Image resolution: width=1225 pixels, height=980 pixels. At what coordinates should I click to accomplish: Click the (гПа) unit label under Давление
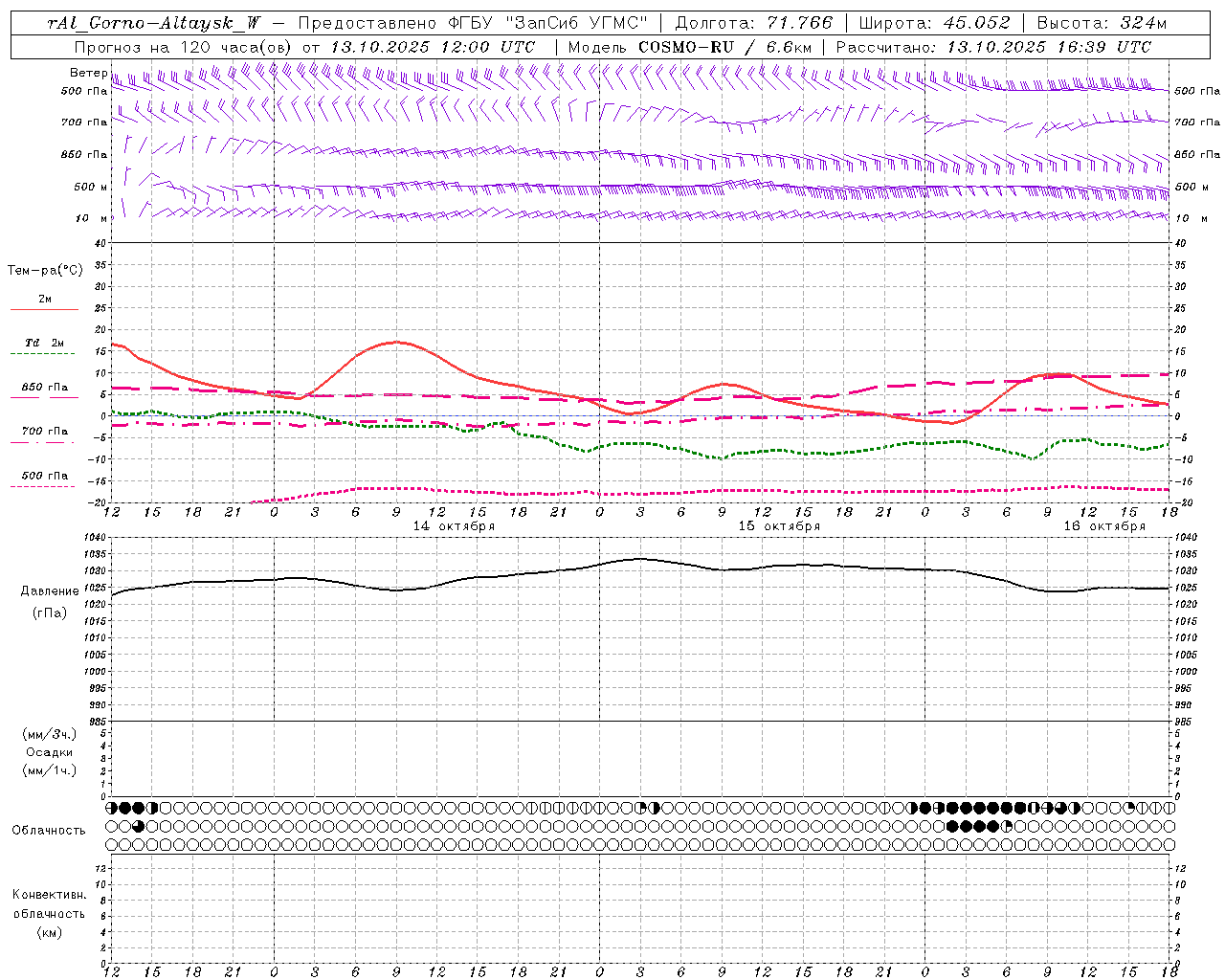click(50, 612)
